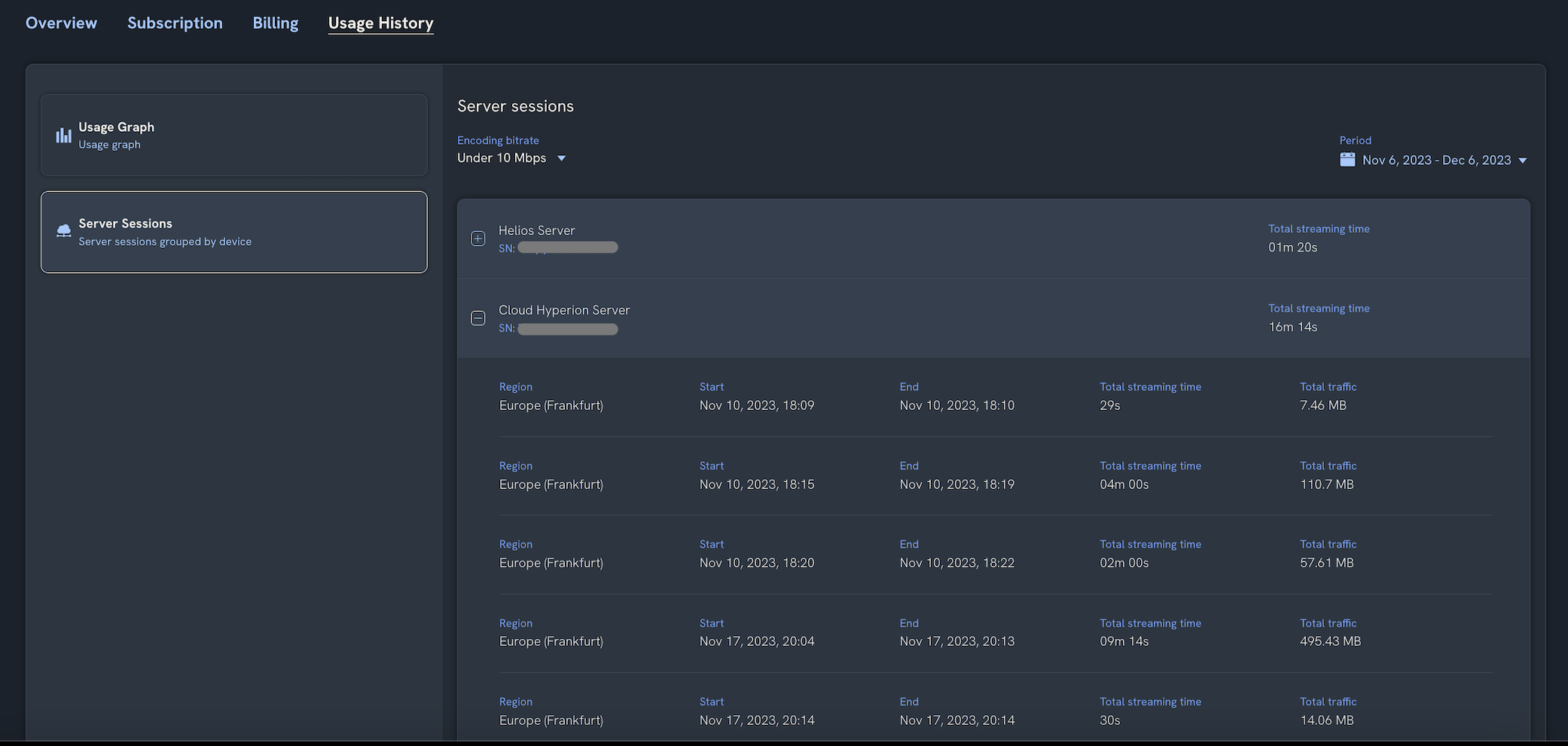This screenshot has width=1568, height=746.
Task: Click the Helios Server device name
Action: point(536,231)
